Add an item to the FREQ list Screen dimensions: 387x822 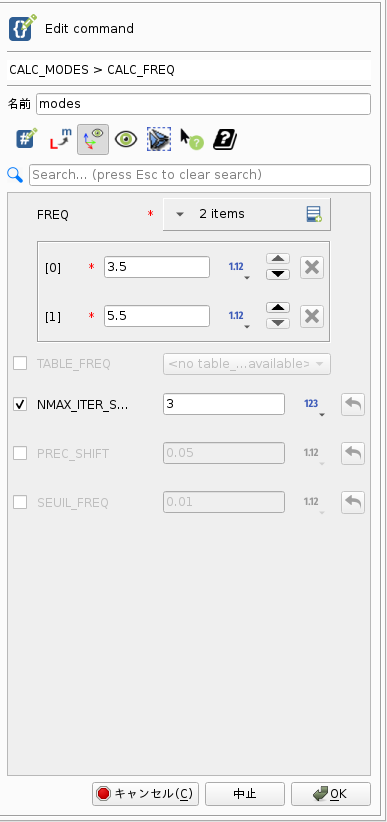[314, 214]
